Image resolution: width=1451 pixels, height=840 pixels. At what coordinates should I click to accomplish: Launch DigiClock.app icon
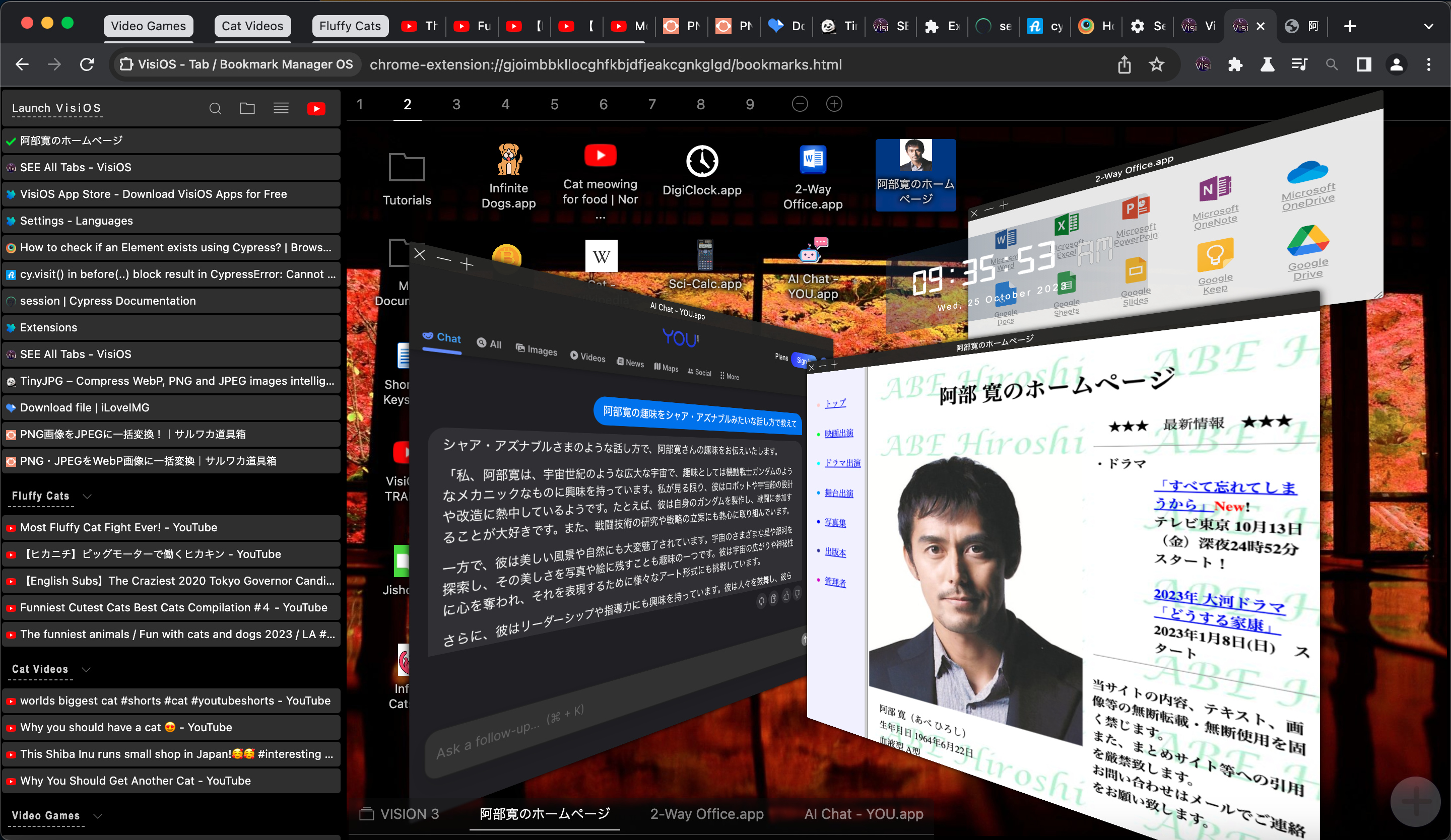click(702, 171)
